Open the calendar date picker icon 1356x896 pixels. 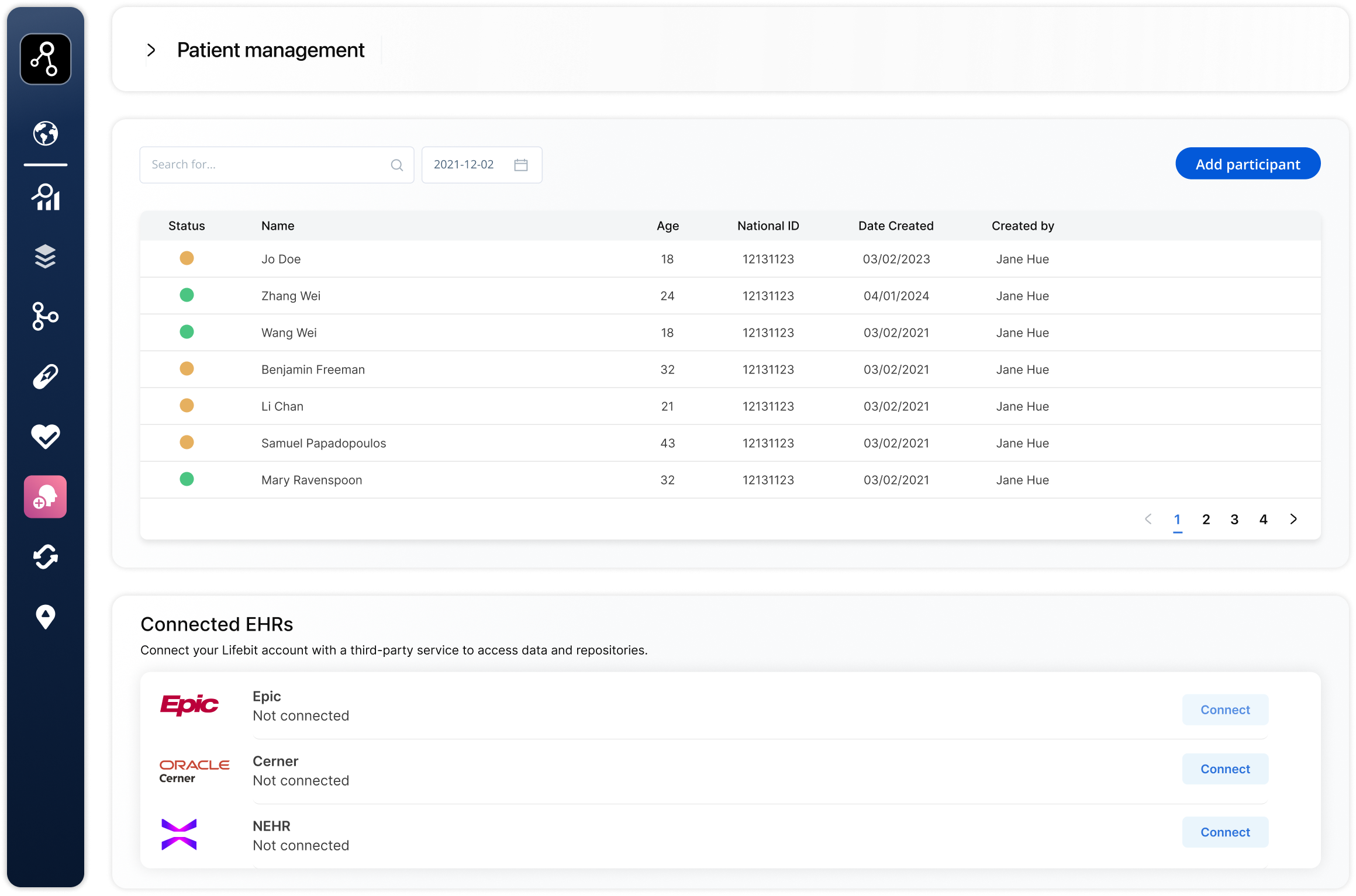point(521,165)
